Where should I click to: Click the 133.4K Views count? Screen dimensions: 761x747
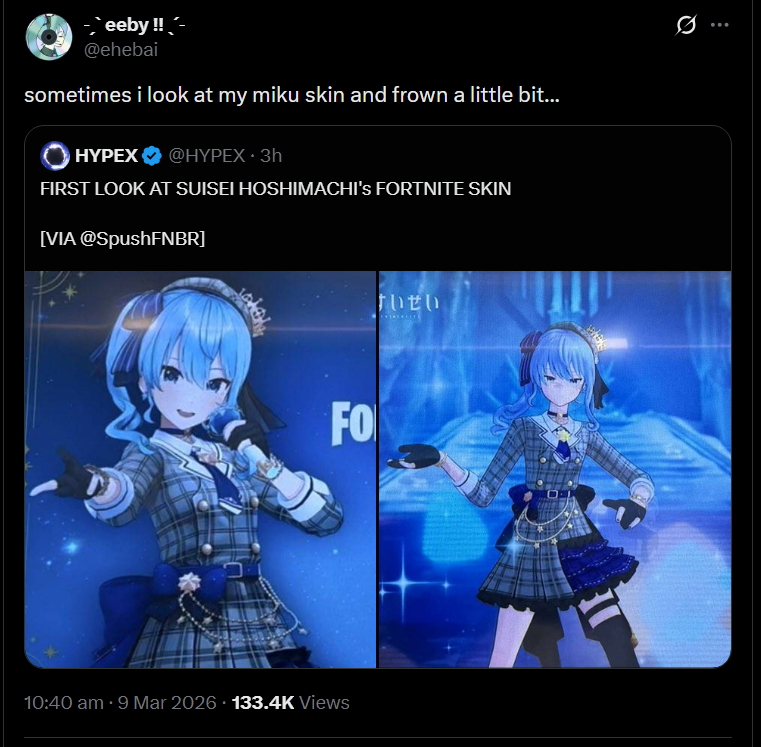point(291,703)
